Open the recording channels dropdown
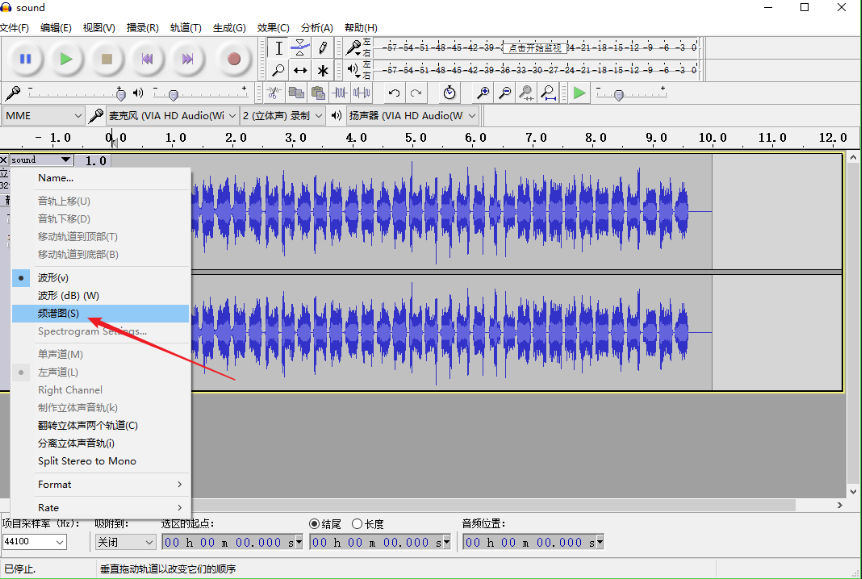Viewport: 862px width, 579px height. (282, 115)
